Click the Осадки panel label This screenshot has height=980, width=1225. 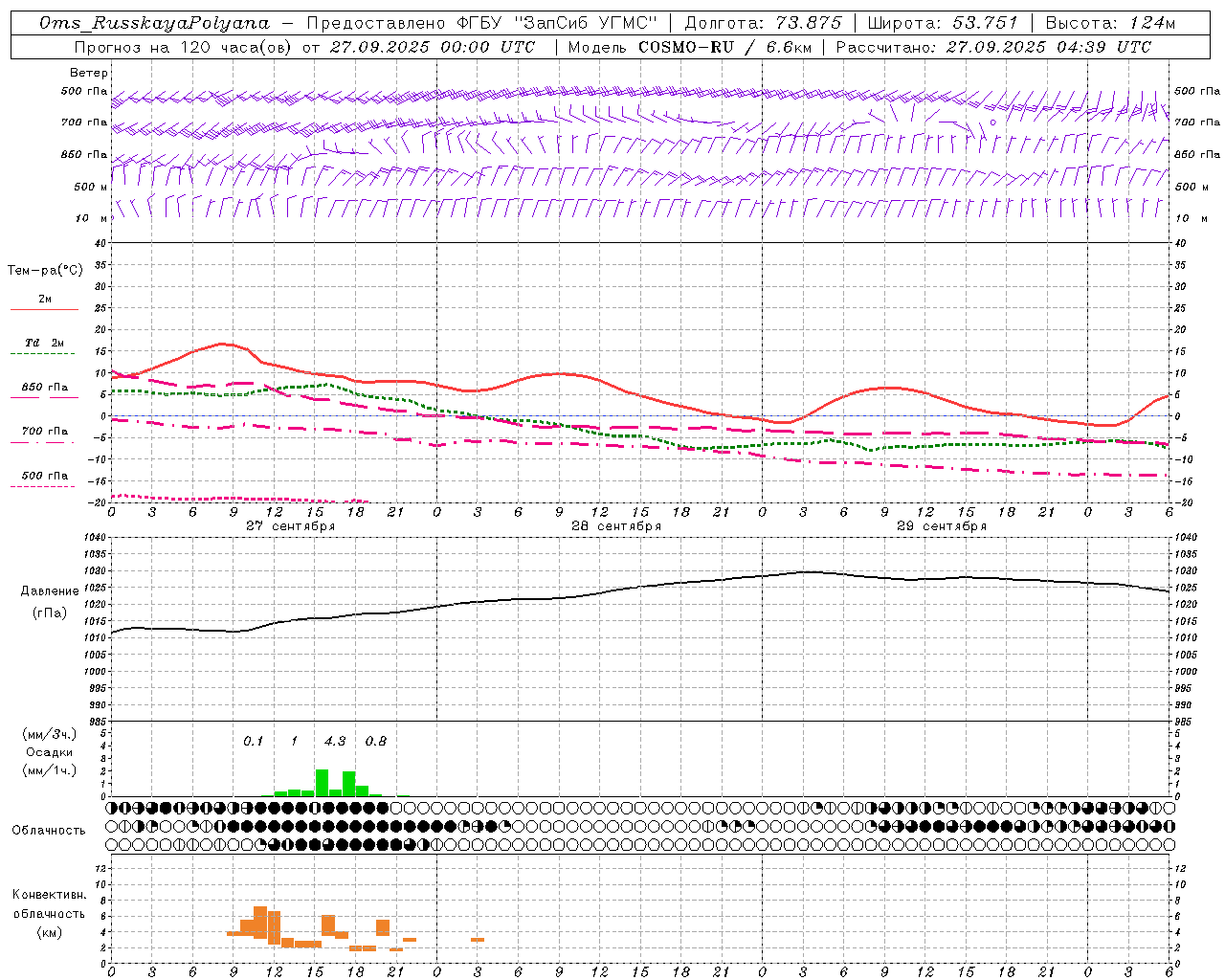coord(49,752)
